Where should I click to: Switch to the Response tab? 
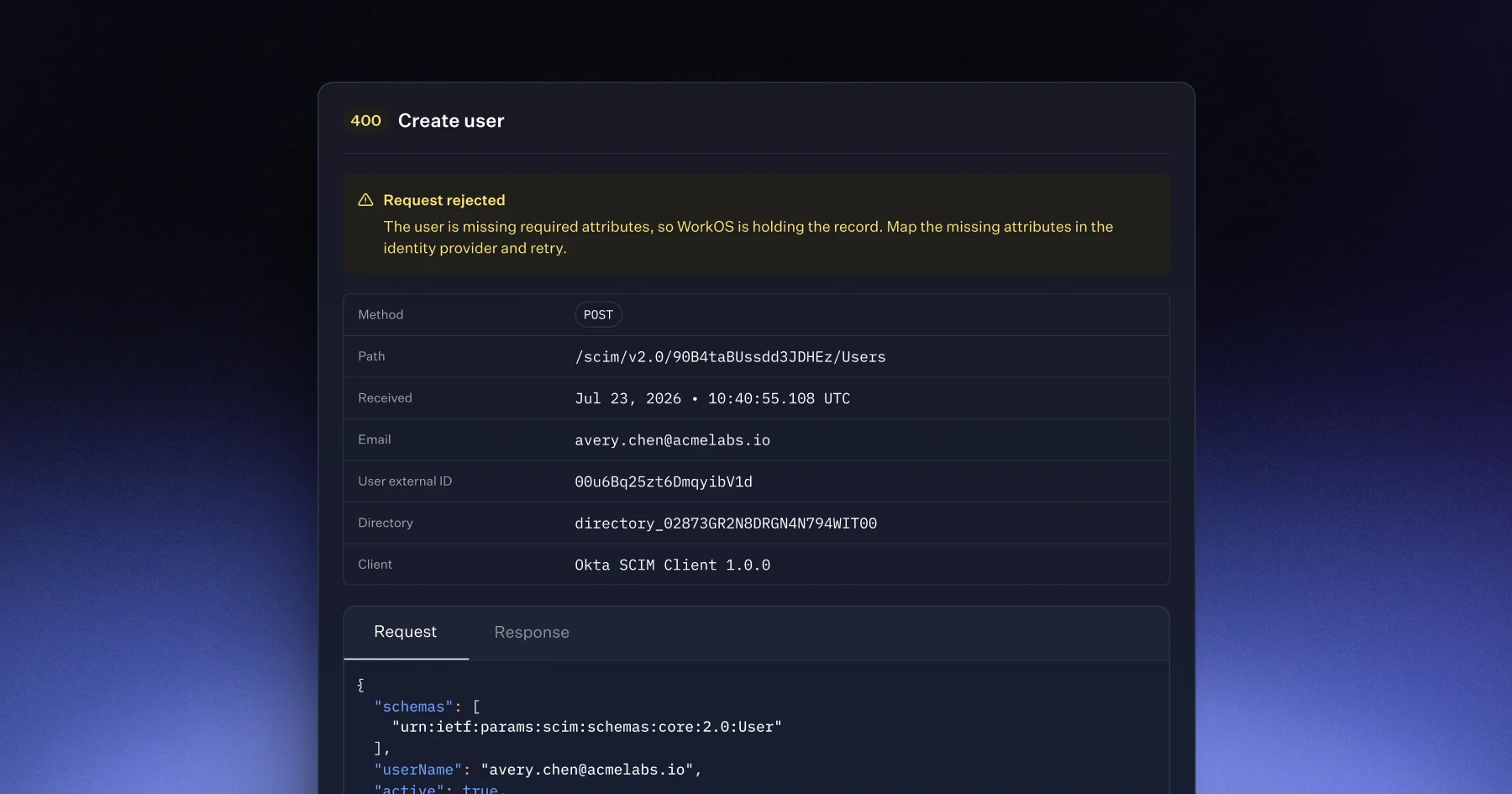(x=532, y=633)
